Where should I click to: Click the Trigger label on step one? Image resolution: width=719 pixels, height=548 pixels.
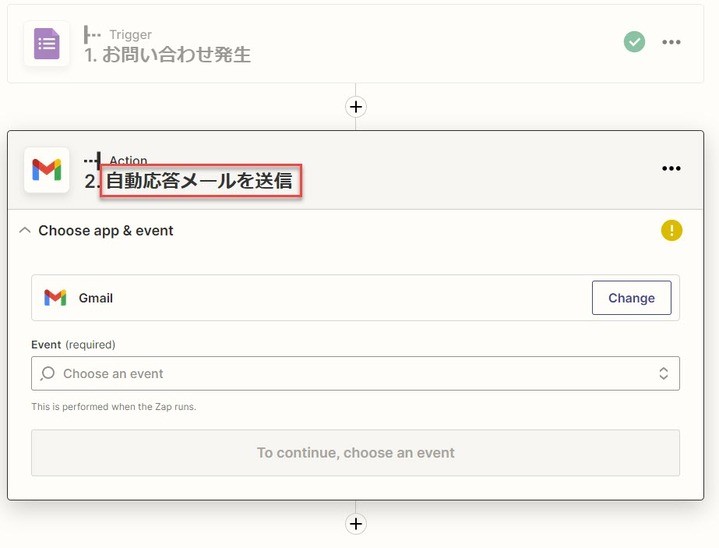click(130, 34)
